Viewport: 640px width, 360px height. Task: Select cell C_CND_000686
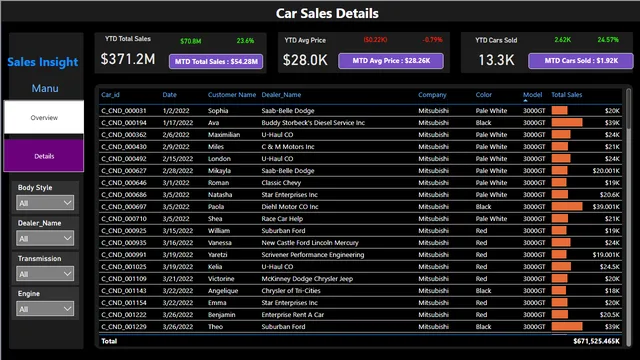coord(124,195)
